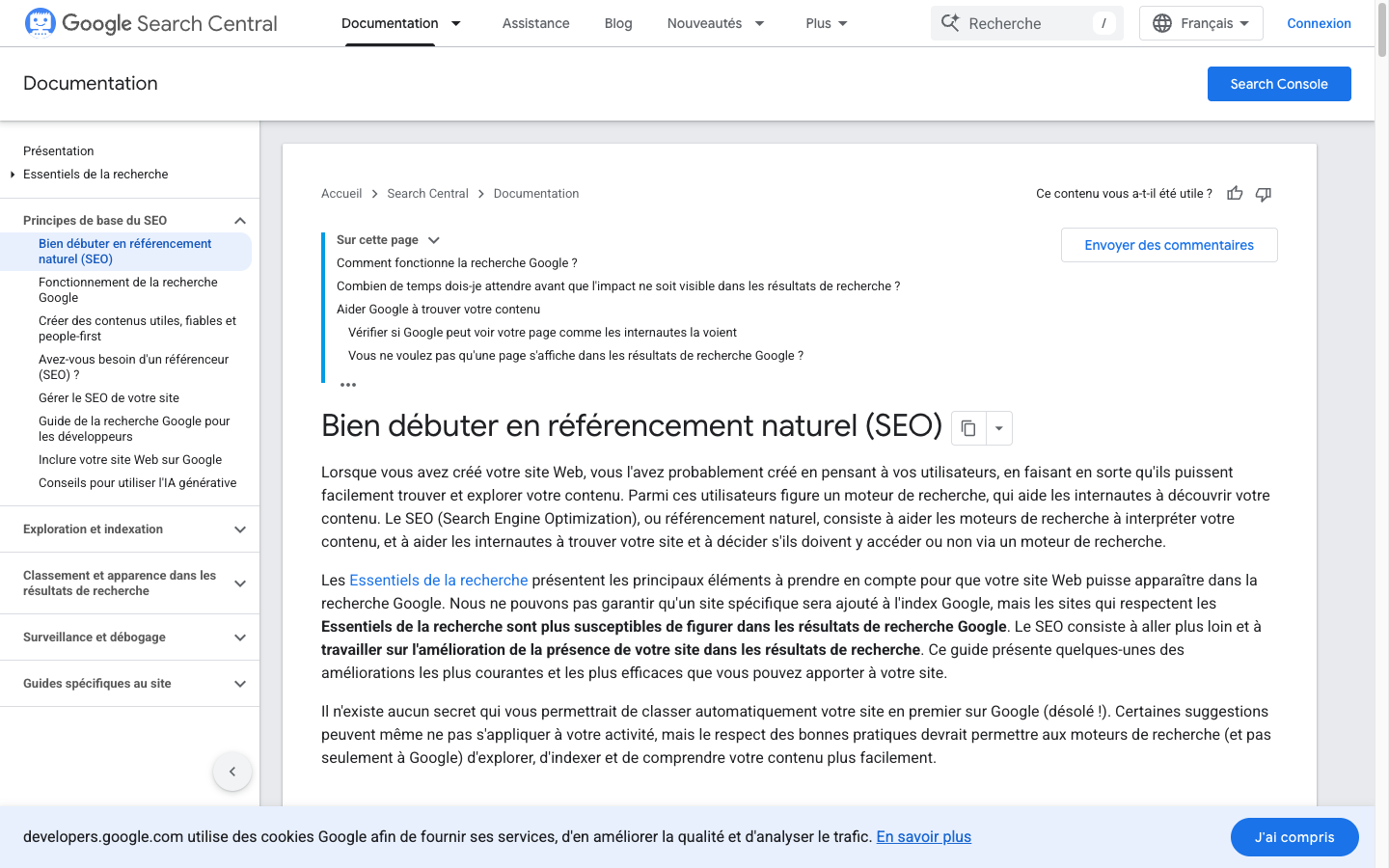
Task: Open the dropdown arrow next to copy icon
Action: point(999,428)
